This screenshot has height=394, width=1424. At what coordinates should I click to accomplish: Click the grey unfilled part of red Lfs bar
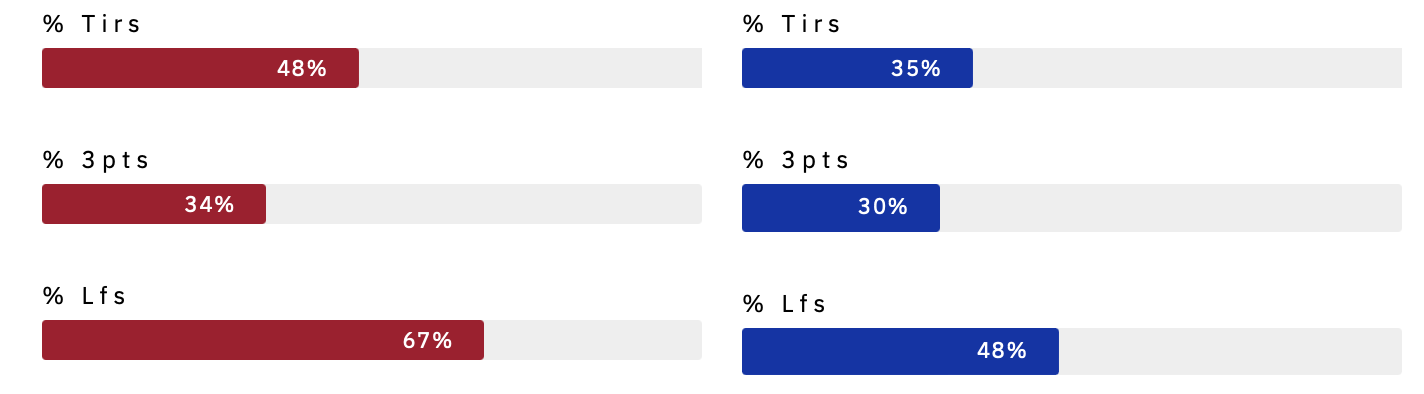[593, 340]
